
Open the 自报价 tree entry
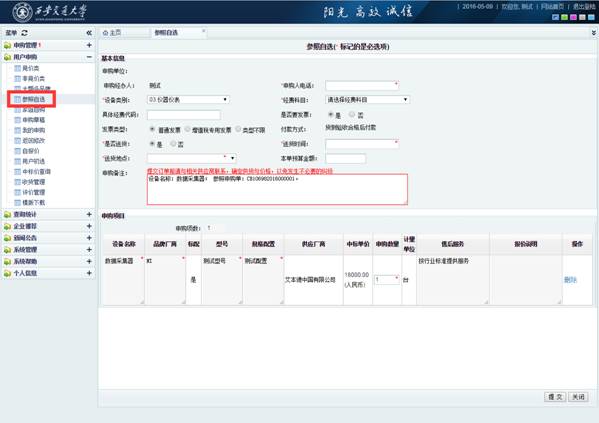coord(31,151)
